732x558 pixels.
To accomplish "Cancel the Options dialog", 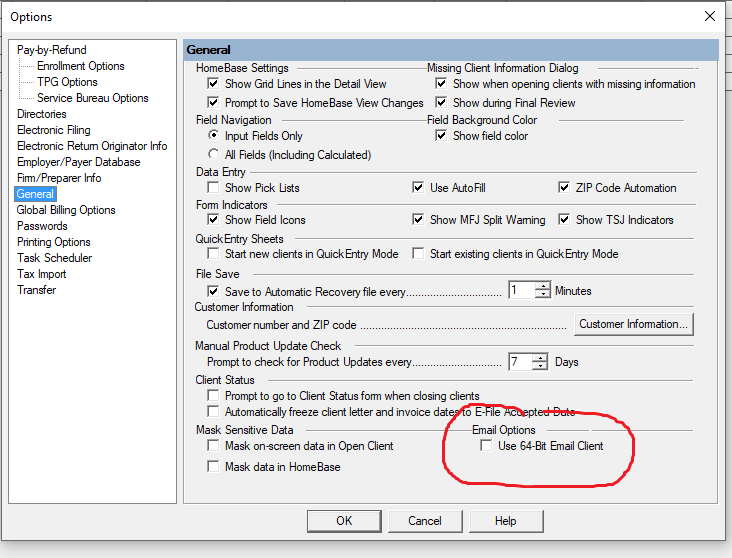I will [x=425, y=520].
